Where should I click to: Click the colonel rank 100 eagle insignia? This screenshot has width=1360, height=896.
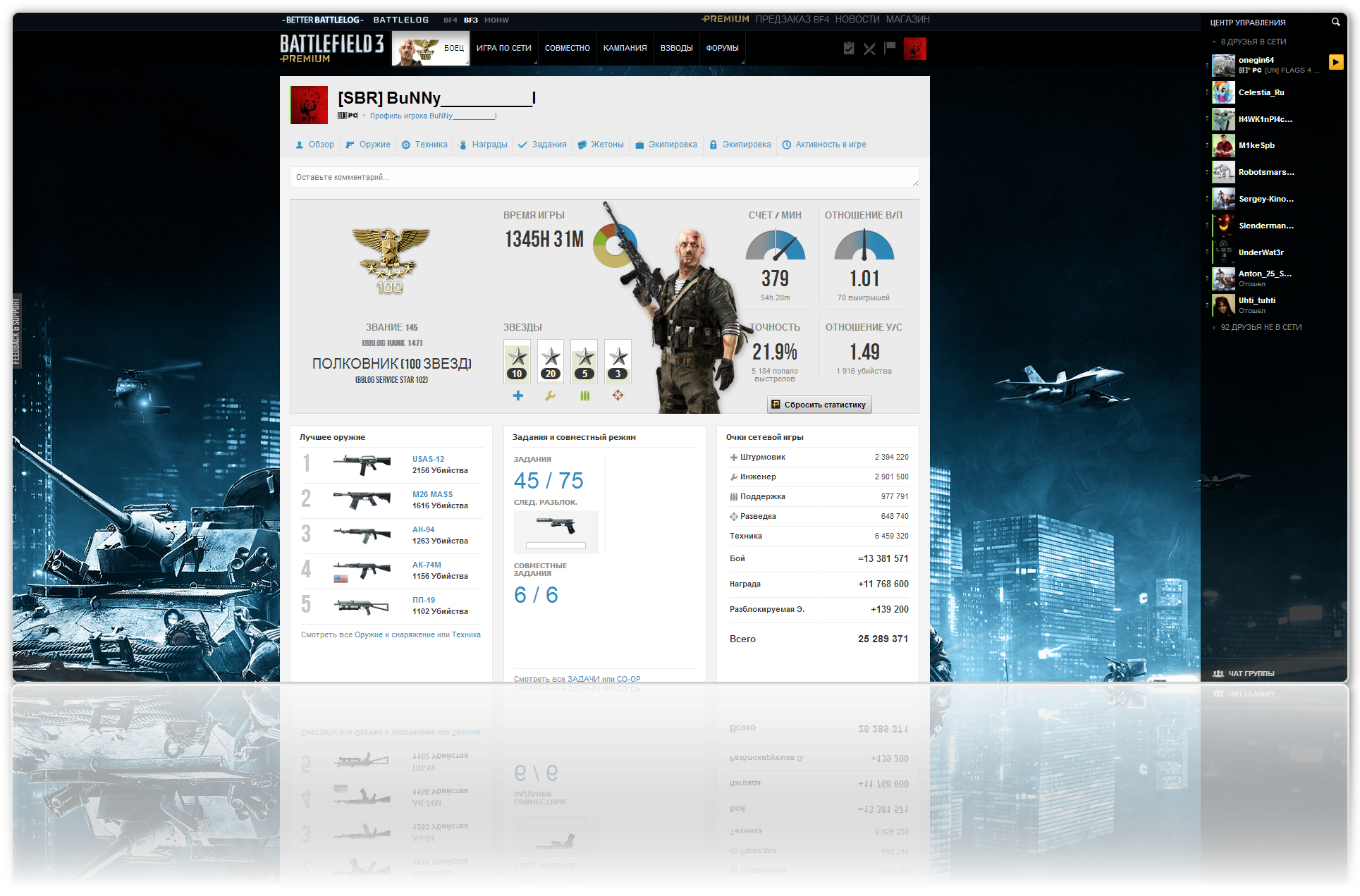click(391, 260)
